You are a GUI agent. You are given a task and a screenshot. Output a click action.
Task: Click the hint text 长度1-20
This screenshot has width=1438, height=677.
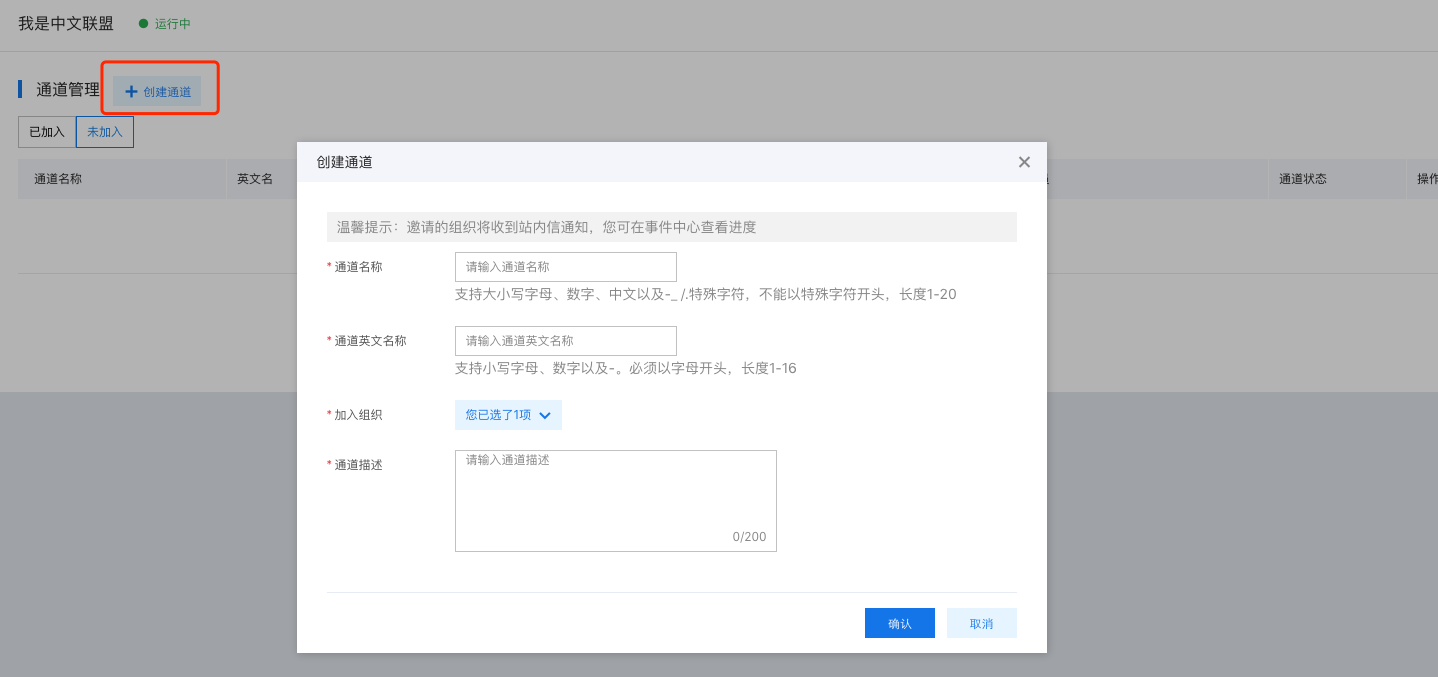(928, 294)
